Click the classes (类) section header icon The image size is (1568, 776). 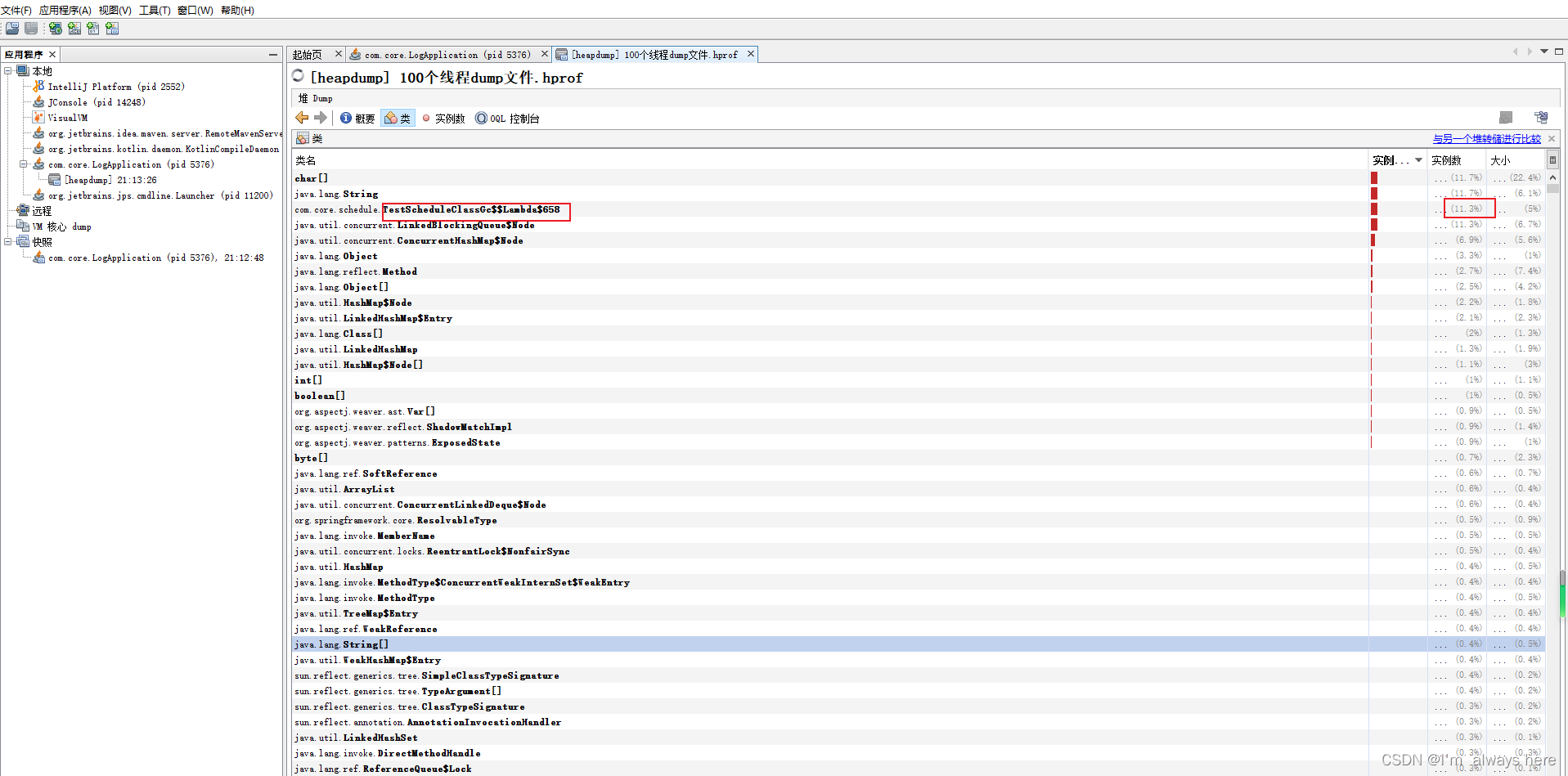303,138
